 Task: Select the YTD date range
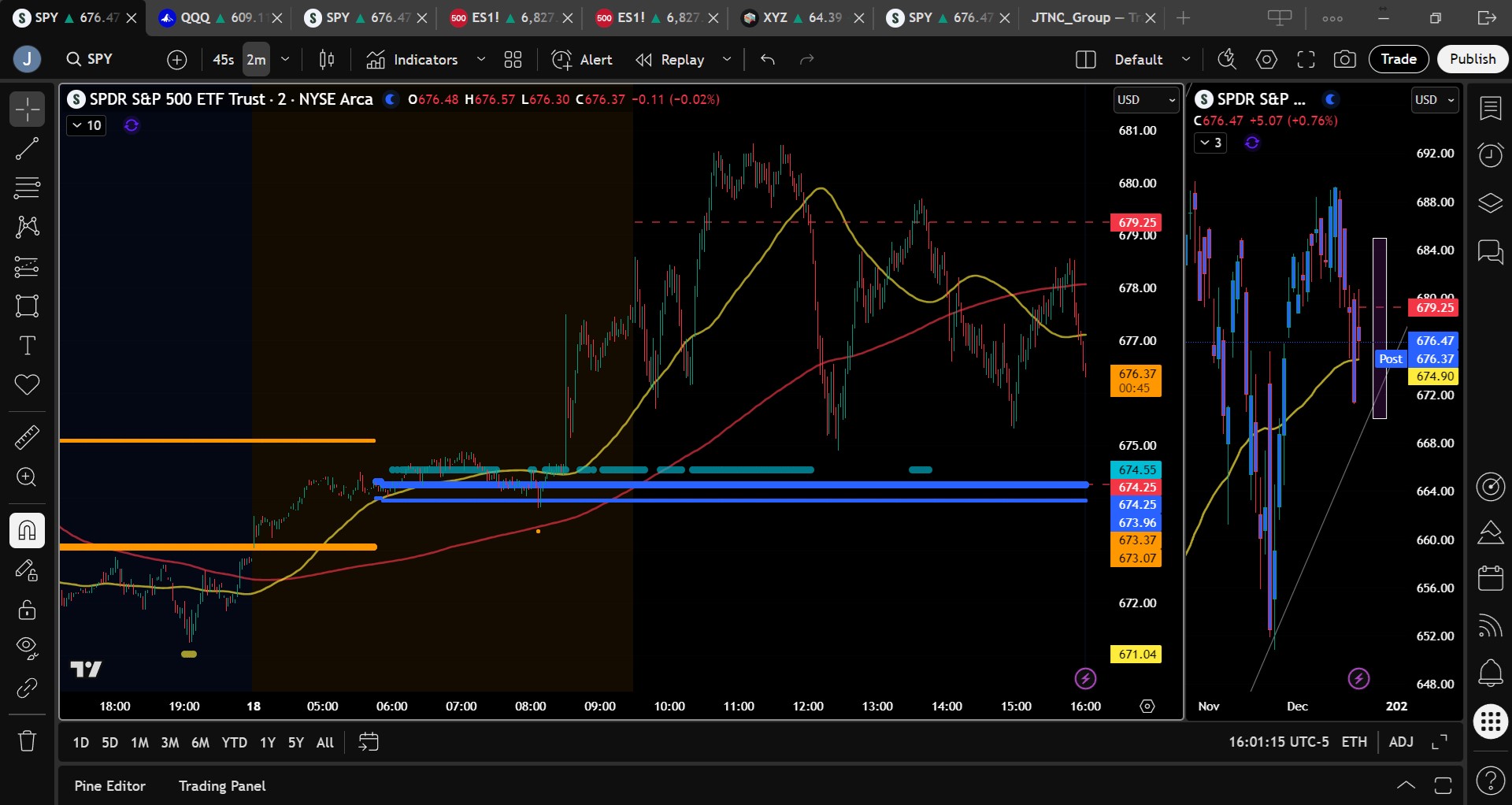point(234,743)
